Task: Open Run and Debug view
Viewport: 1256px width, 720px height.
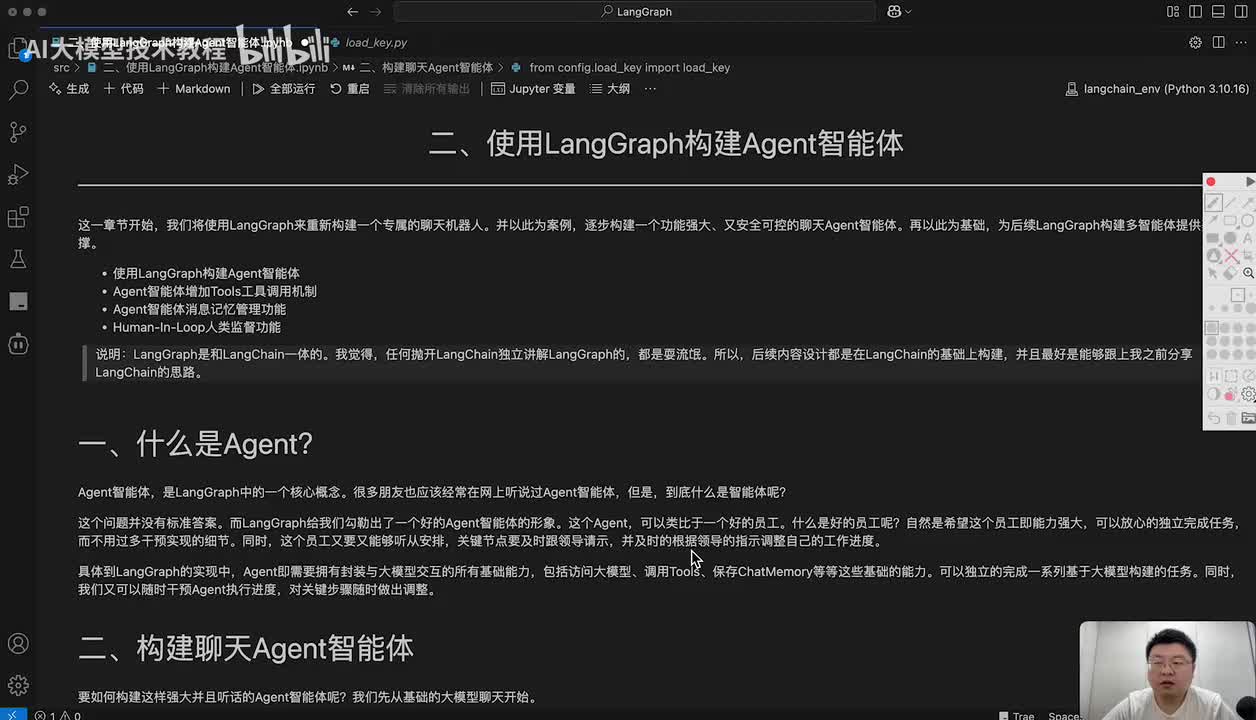Action: click(x=18, y=175)
